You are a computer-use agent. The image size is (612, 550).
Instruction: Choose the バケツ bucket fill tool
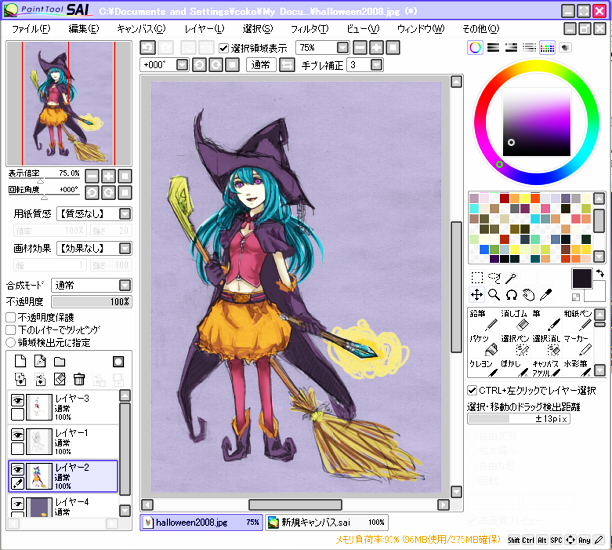pos(483,345)
